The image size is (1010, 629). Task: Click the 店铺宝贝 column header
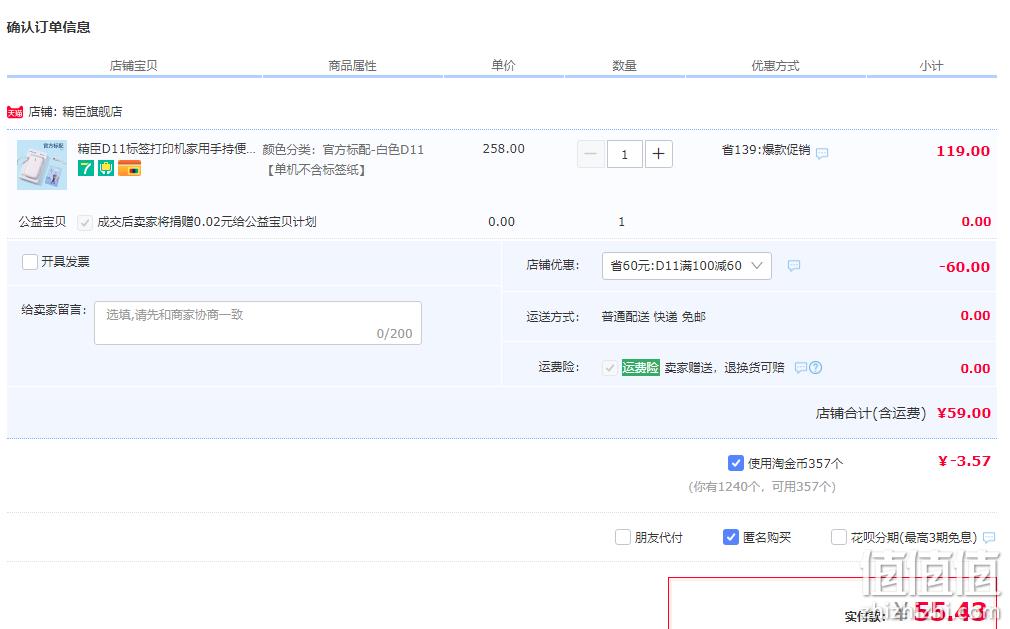tap(133, 66)
